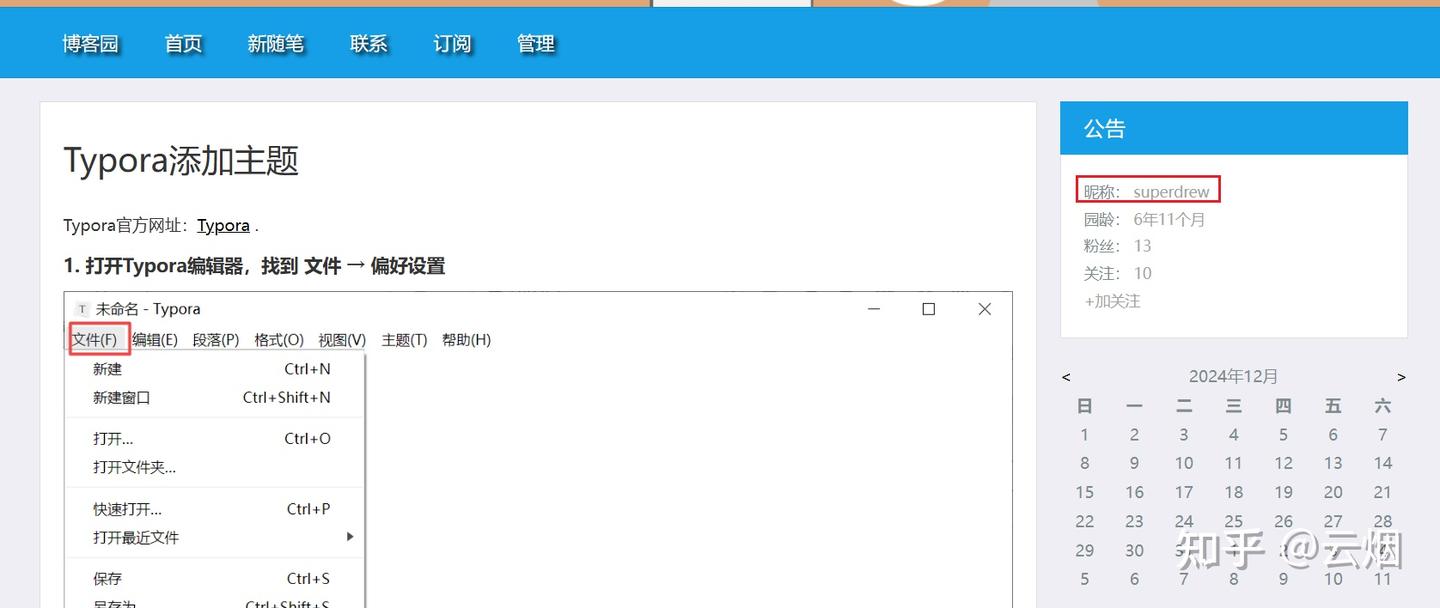This screenshot has width=1440, height=608.
Task: Choose the 新建 option in the file menu
Action: click(x=107, y=368)
